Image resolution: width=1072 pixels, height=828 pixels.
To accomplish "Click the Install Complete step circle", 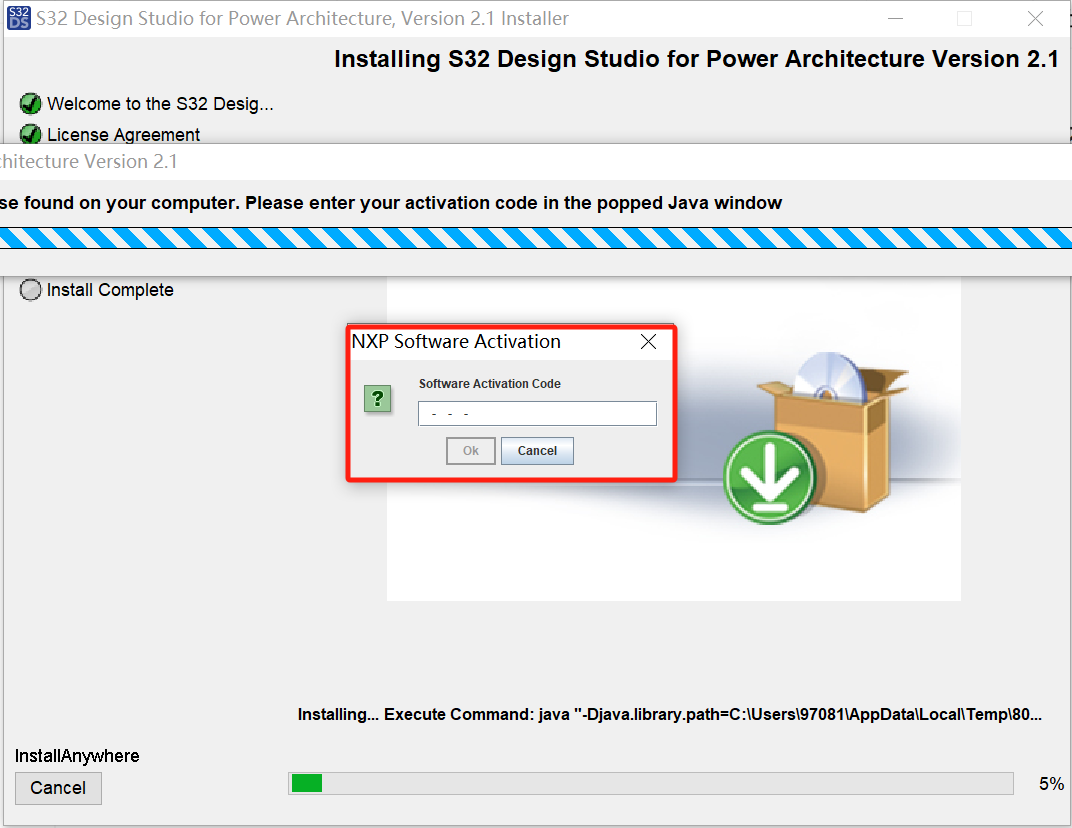I will tap(30, 290).
